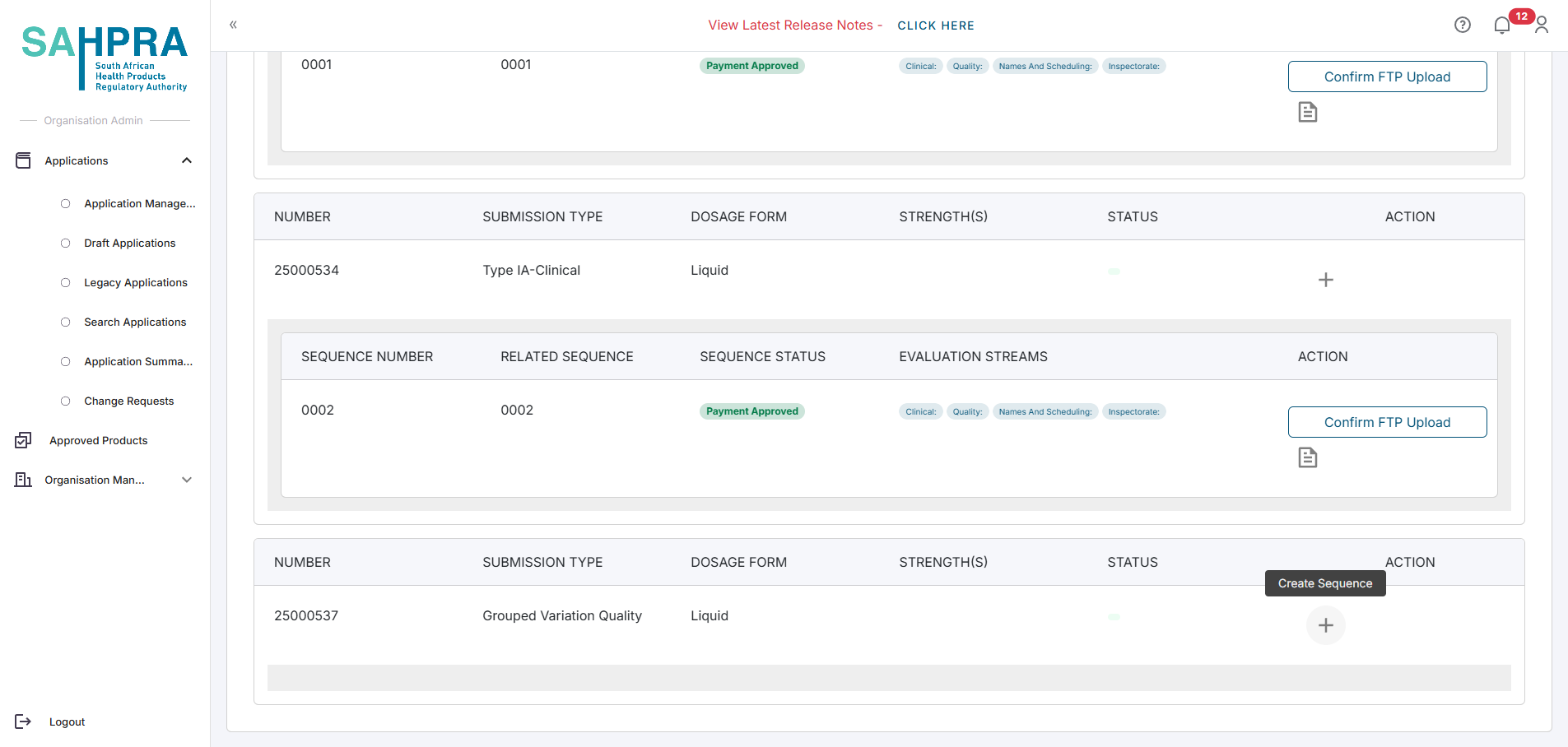Collapse the Applications menu chevron

point(187,160)
